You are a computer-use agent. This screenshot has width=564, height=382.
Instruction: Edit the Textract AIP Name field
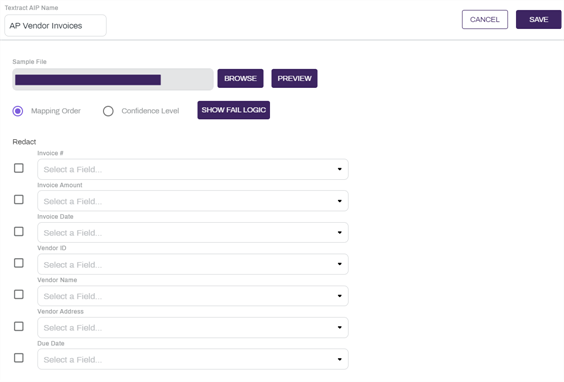coord(55,26)
